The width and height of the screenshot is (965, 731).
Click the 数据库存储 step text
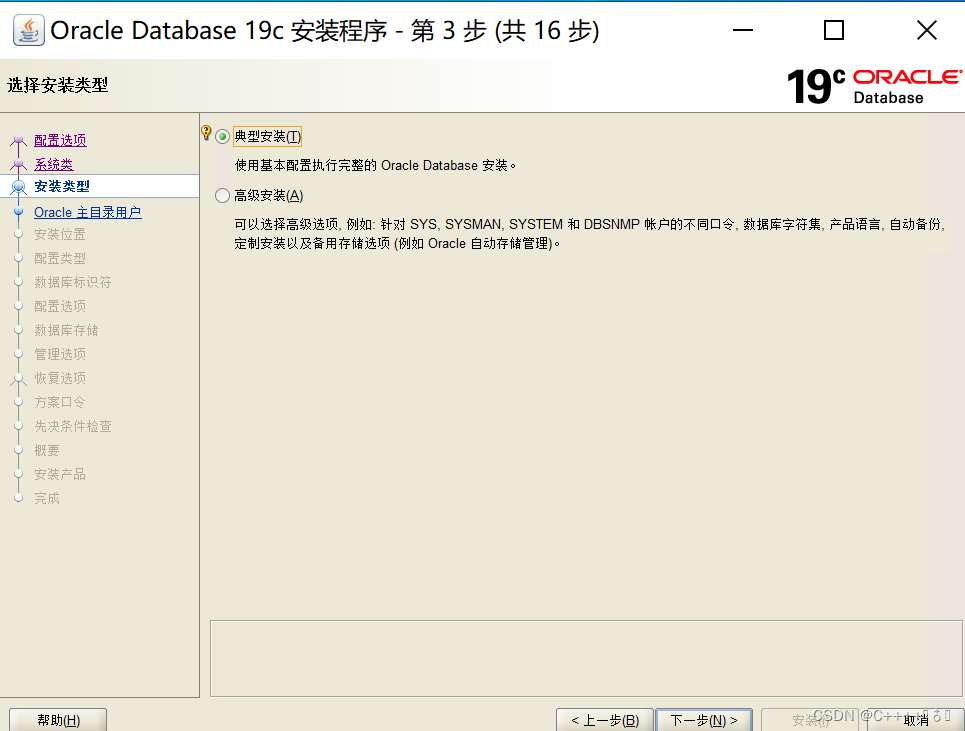point(66,330)
